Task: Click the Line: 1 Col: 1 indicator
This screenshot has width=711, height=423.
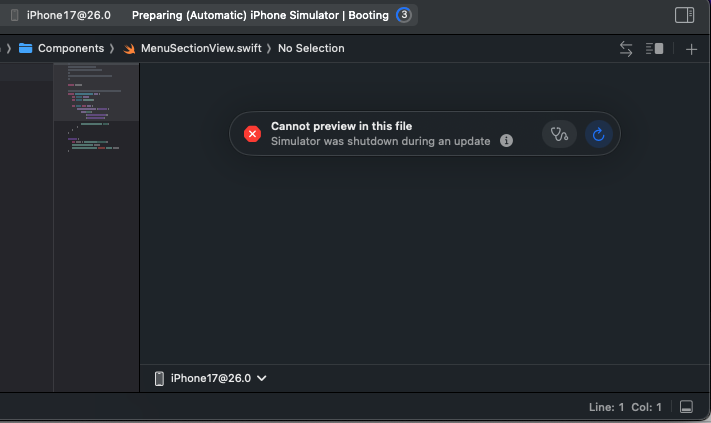Action: click(x=626, y=407)
